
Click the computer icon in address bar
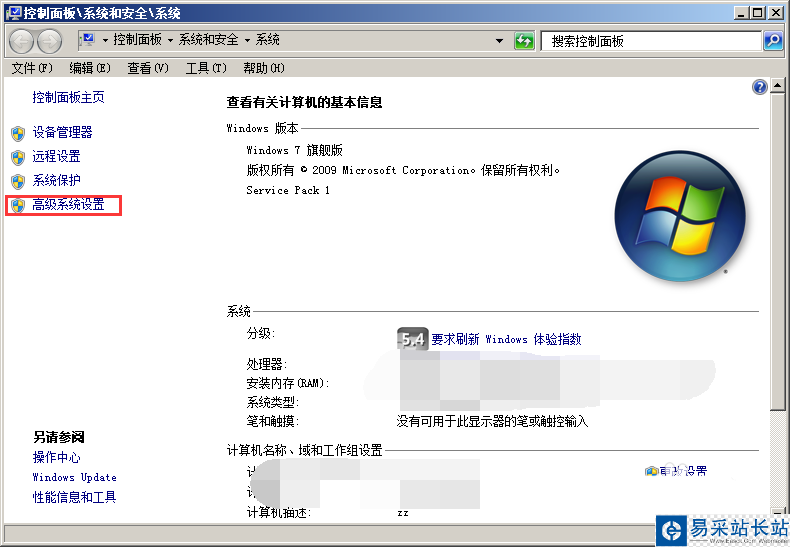88,39
